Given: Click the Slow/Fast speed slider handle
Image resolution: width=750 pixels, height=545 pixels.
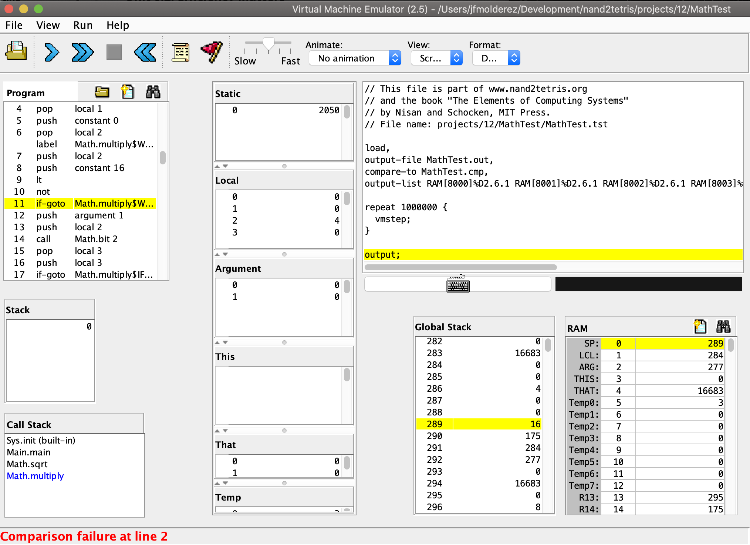Looking at the screenshot, I should tap(268, 43).
